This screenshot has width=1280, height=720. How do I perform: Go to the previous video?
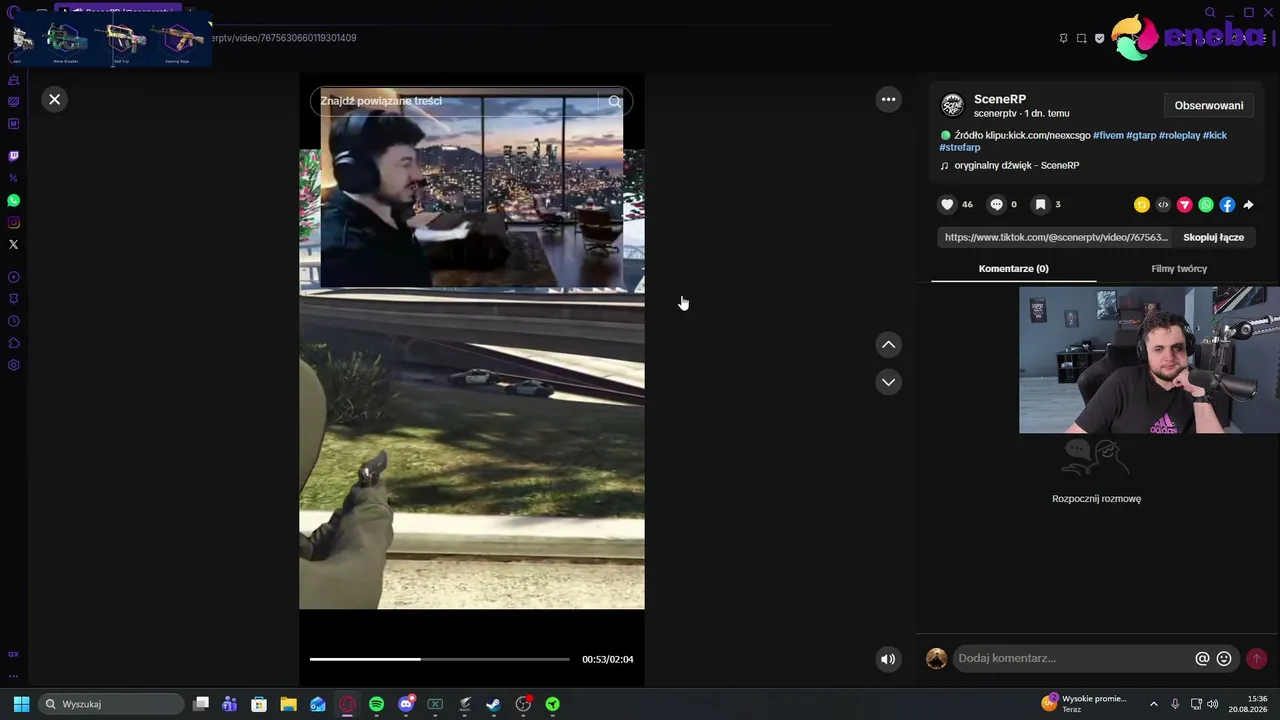888,345
